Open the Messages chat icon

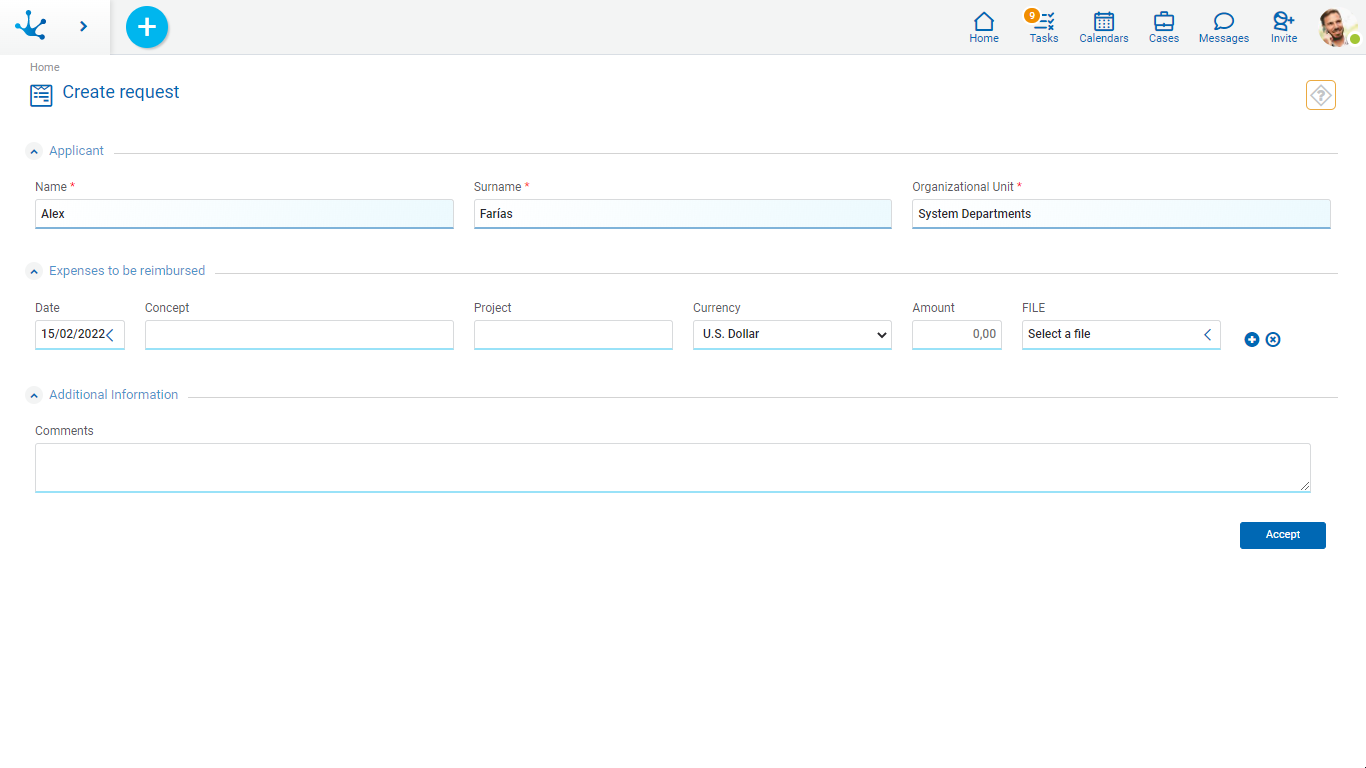1224,27
